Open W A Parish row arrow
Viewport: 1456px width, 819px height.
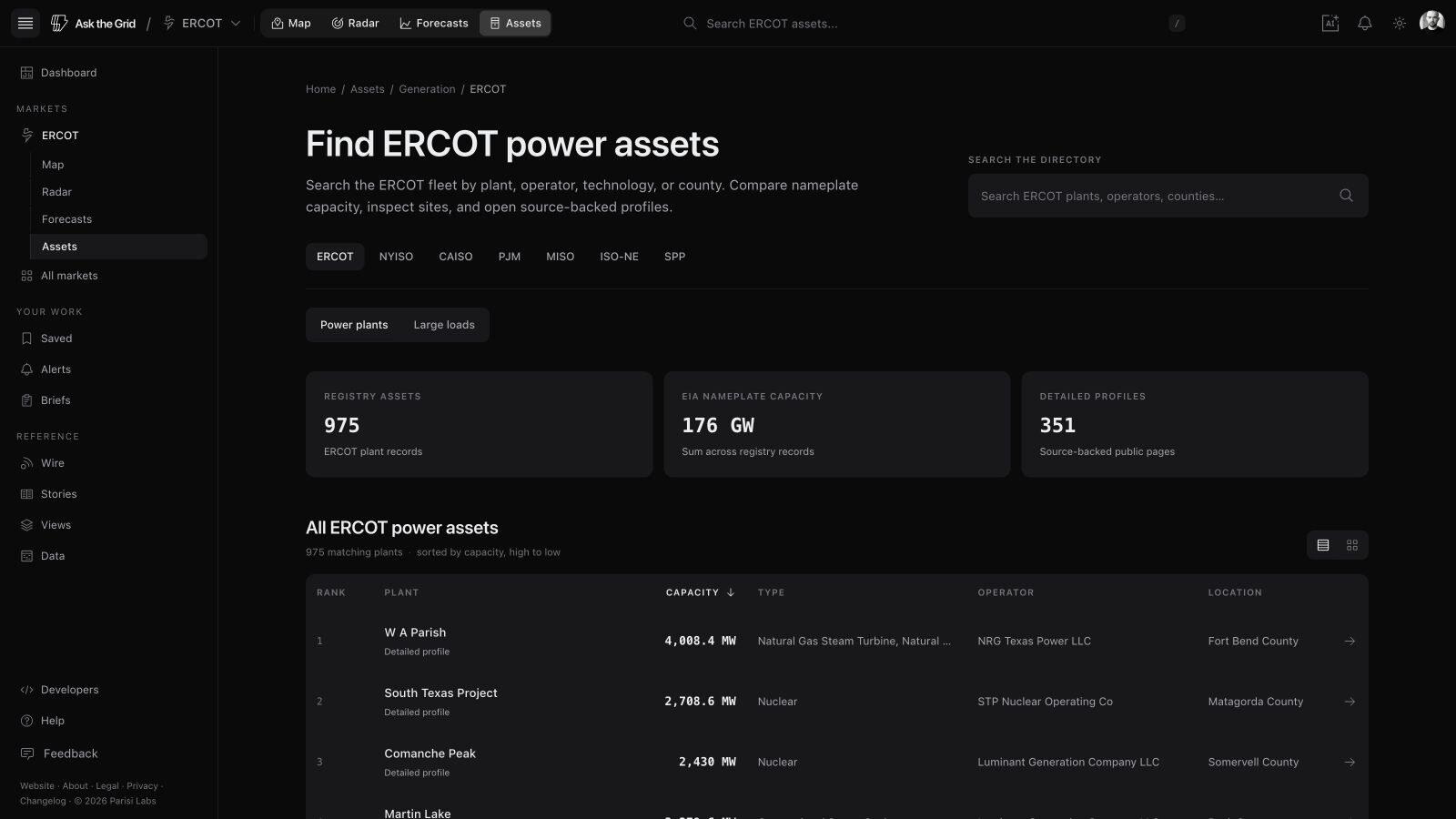(1350, 642)
